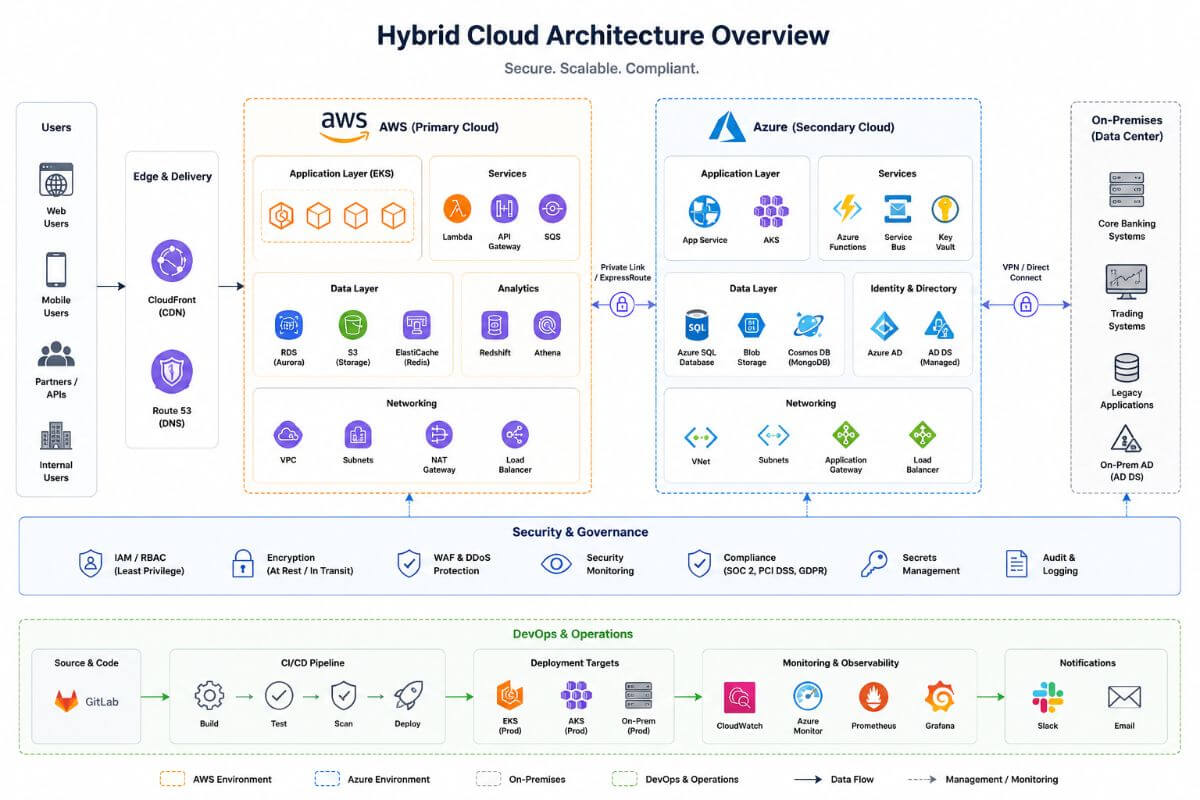The width and height of the screenshot is (1200, 800).
Task: Click the Lambda service icon
Action: point(457,209)
